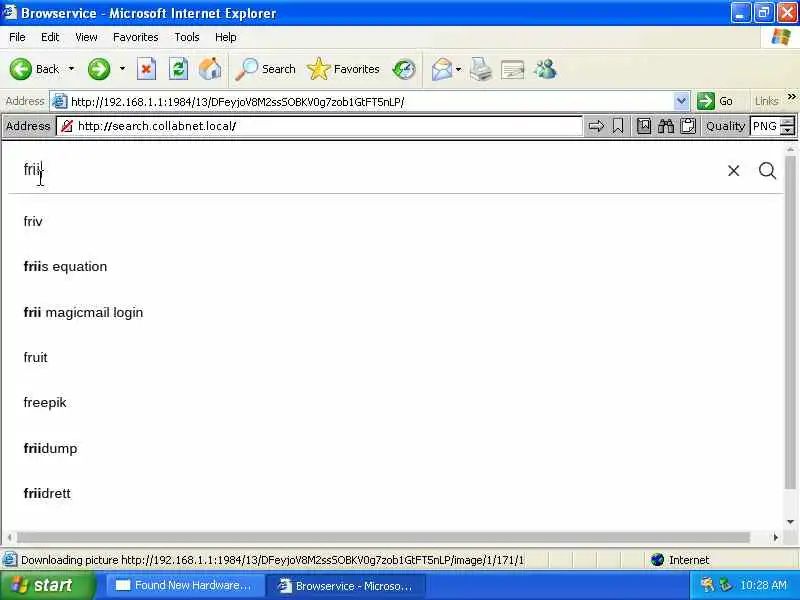This screenshot has width=800, height=600.
Task: Clear the search box with X
Action: coord(733,170)
